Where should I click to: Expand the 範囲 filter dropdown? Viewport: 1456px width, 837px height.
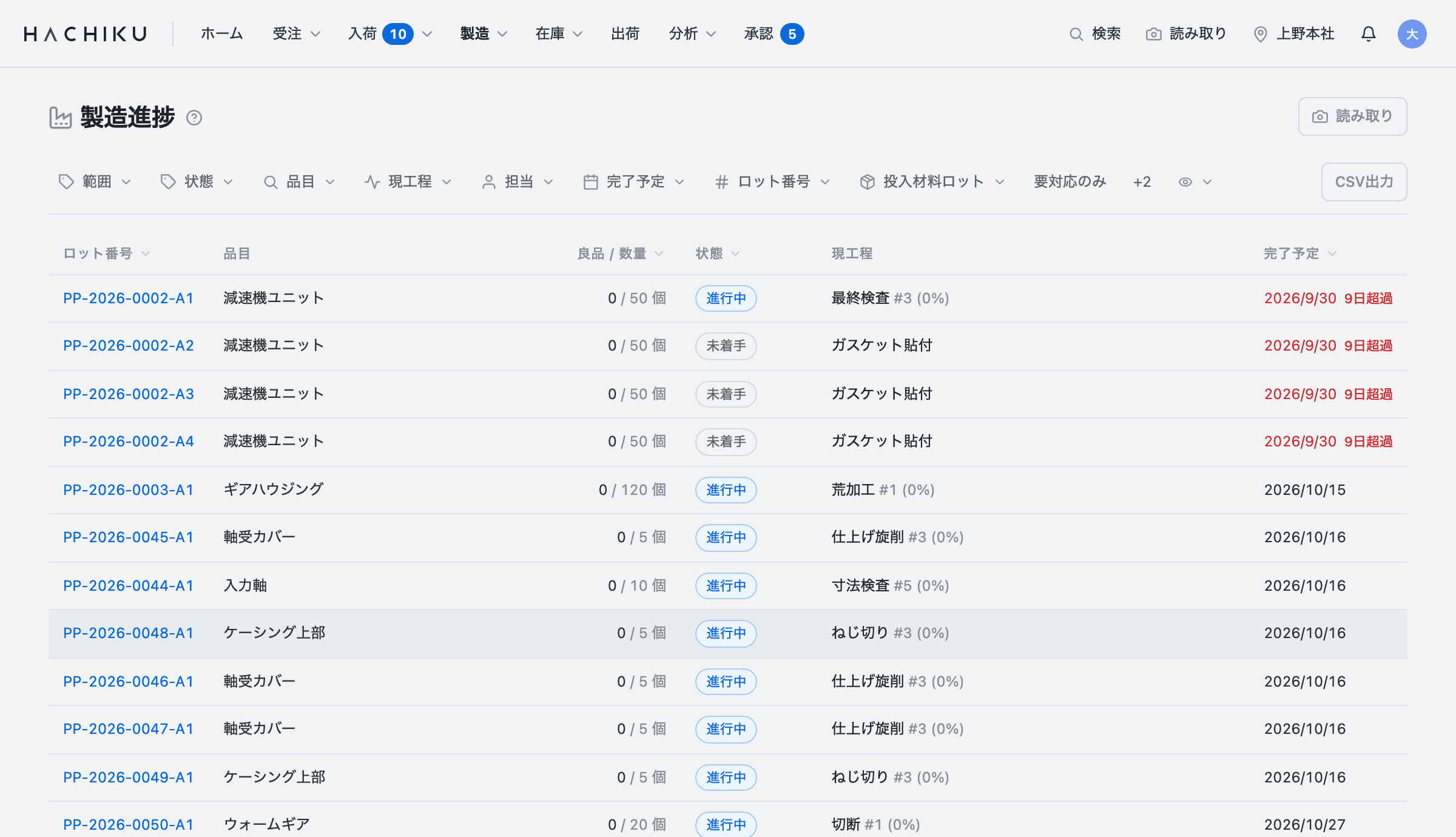tap(95, 182)
